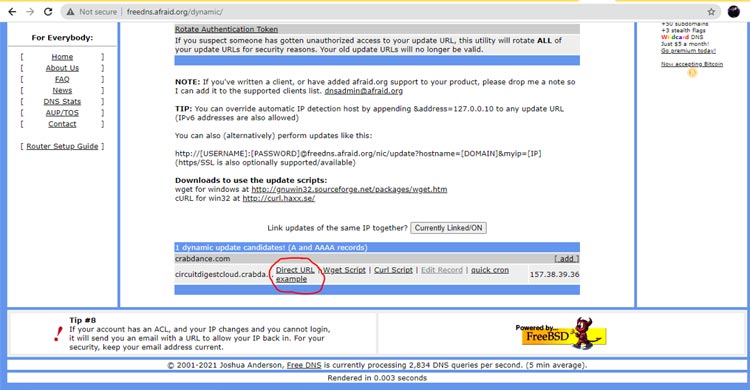750x390 pixels.
Task: Click the browser forward arrow
Action: point(30,11)
